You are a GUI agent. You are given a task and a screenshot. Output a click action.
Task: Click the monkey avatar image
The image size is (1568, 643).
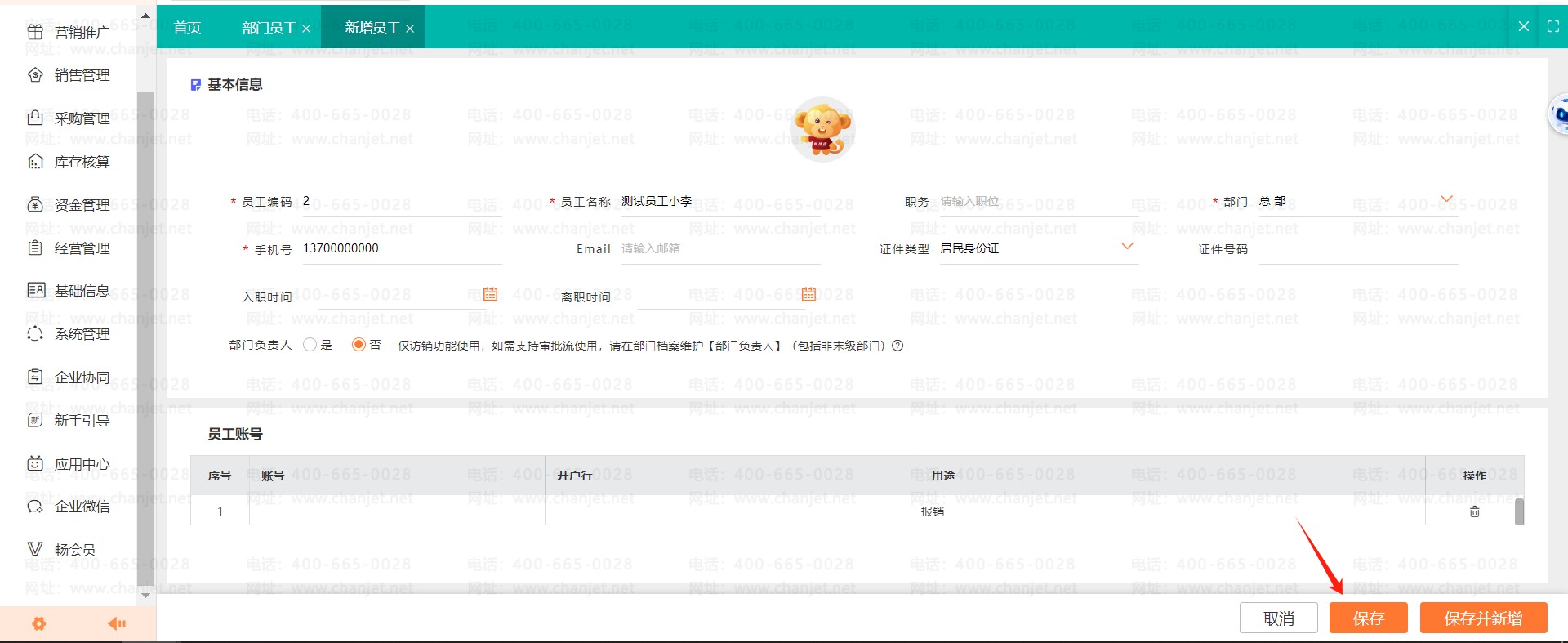(x=823, y=129)
